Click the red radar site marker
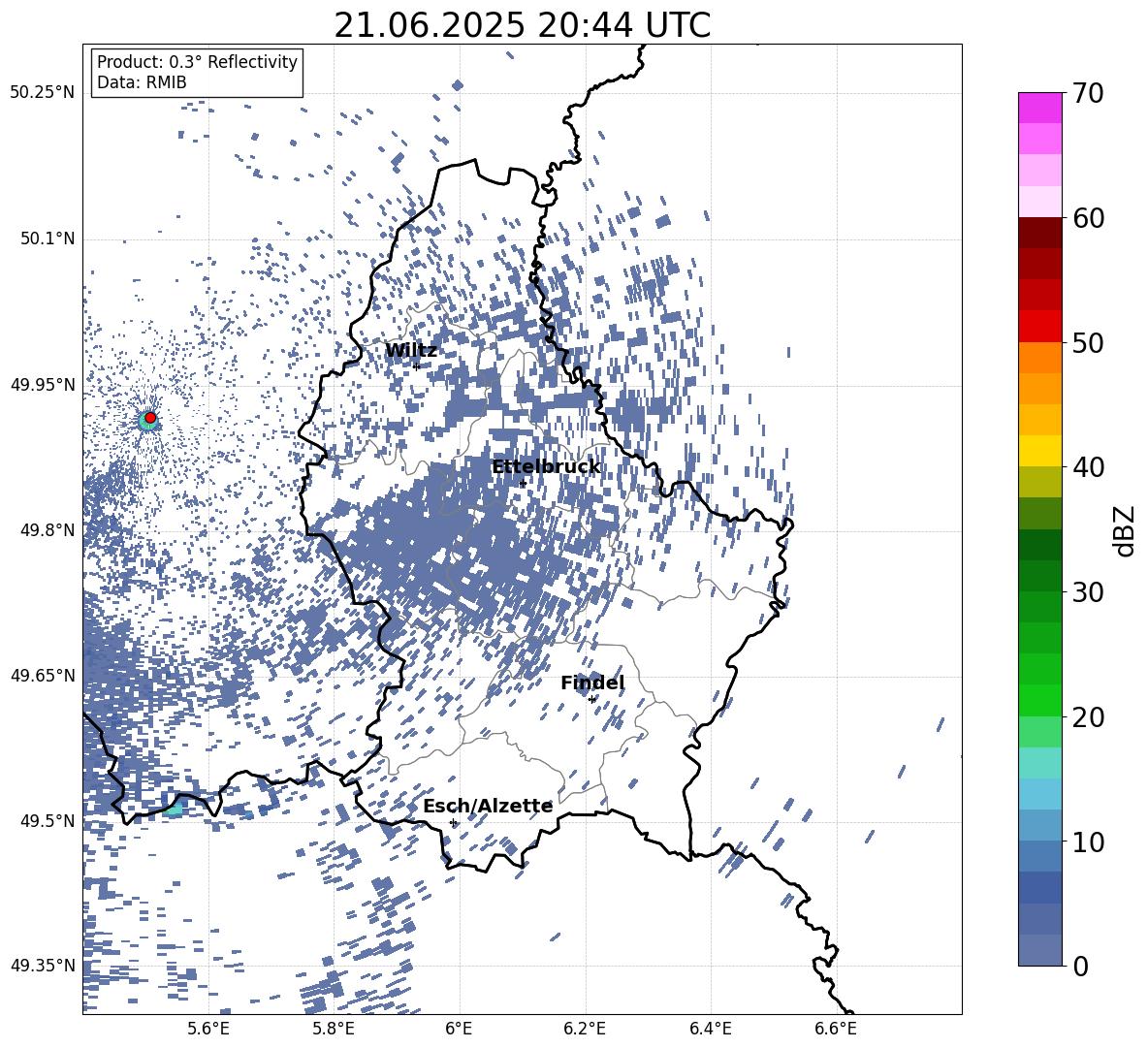The image size is (1148, 1048). [149, 418]
